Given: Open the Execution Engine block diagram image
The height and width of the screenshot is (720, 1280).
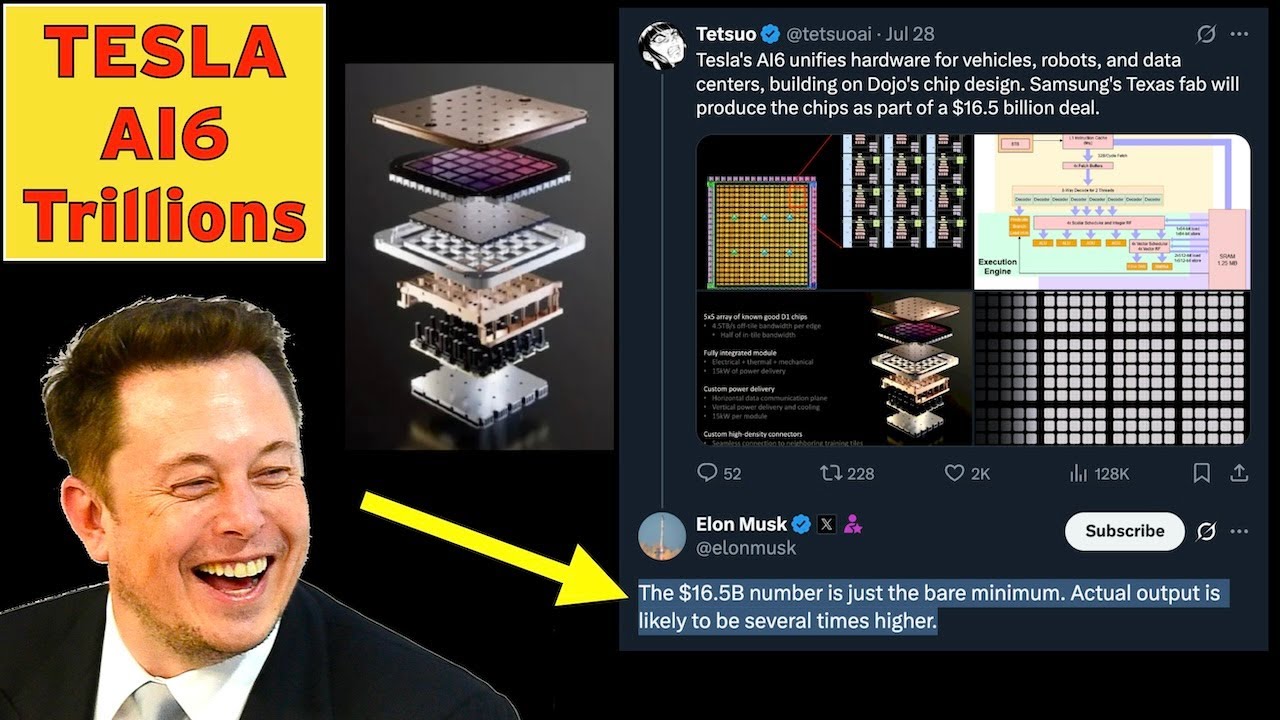Looking at the screenshot, I should tap(1112, 212).
